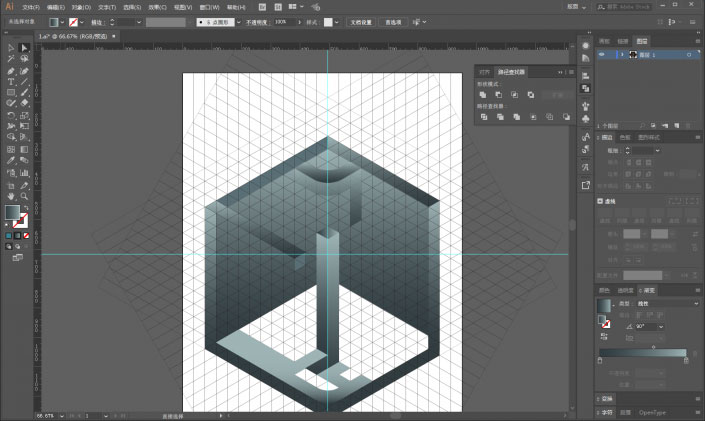Viewport: 705px width, 421px height.
Task: Click Divide pathfinder icon
Action: 484,117
